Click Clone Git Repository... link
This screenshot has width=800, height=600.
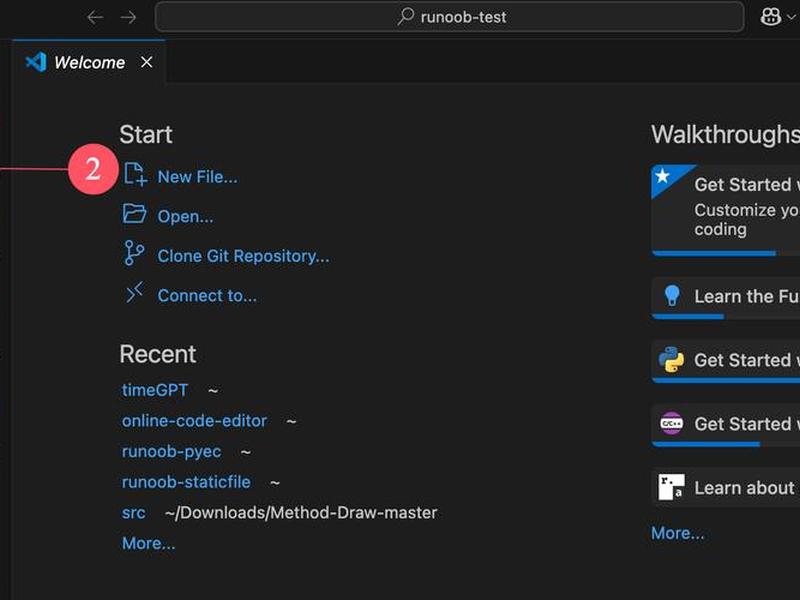[x=243, y=256]
